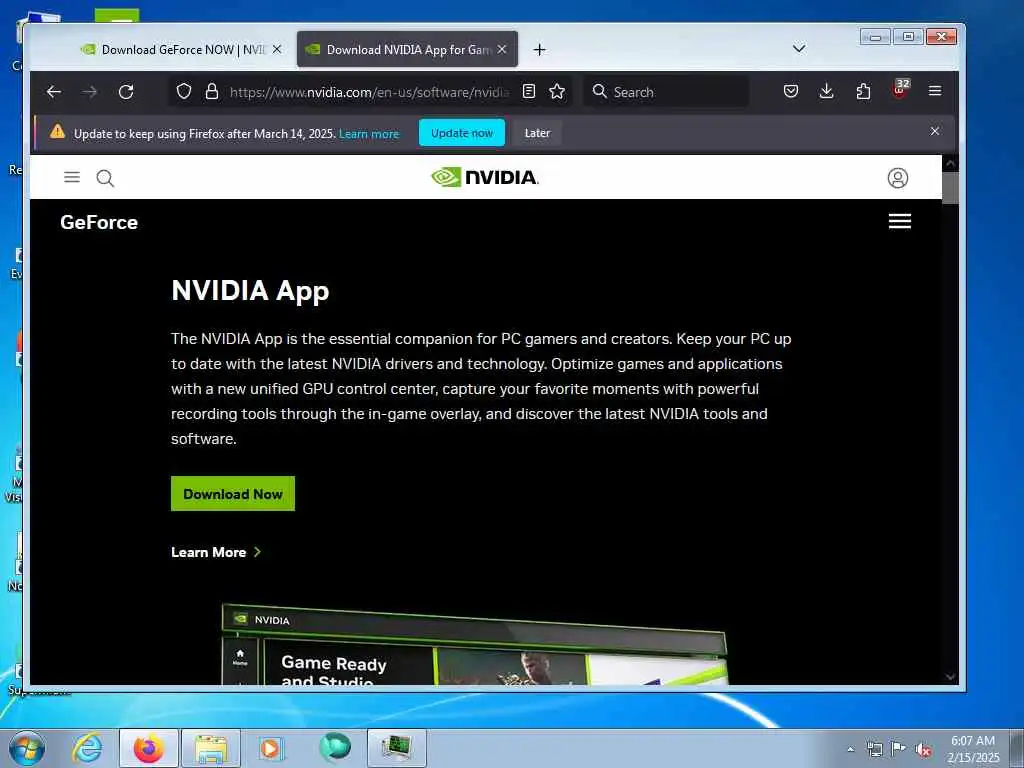Image resolution: width=1024 pixels, height=768 pixels.
Task: Open the Learn more link in update notice
Action: 369,134
